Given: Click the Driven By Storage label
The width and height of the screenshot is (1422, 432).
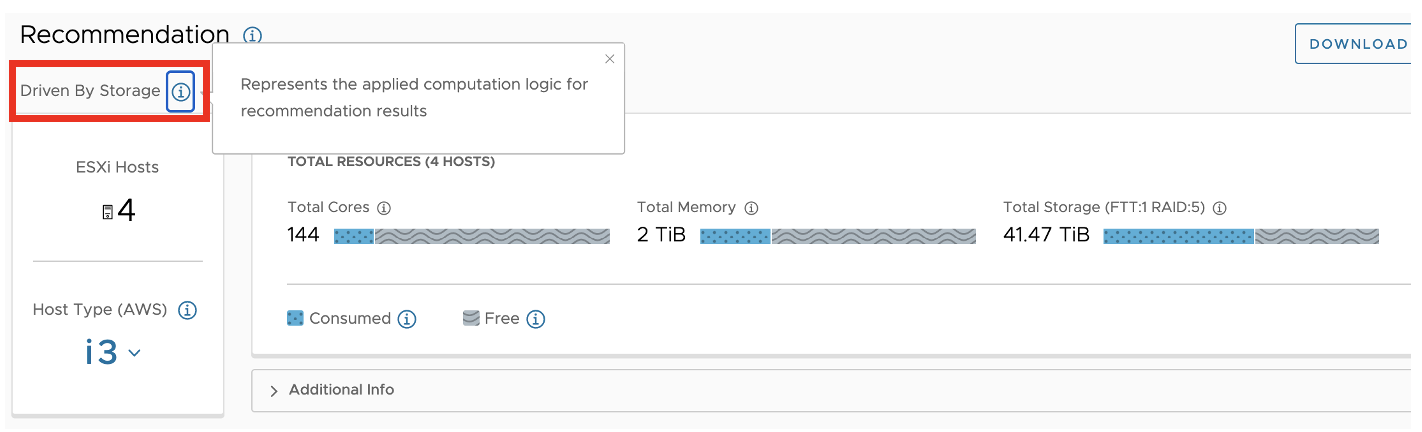Looking at the screenshot, I should 90,91.
